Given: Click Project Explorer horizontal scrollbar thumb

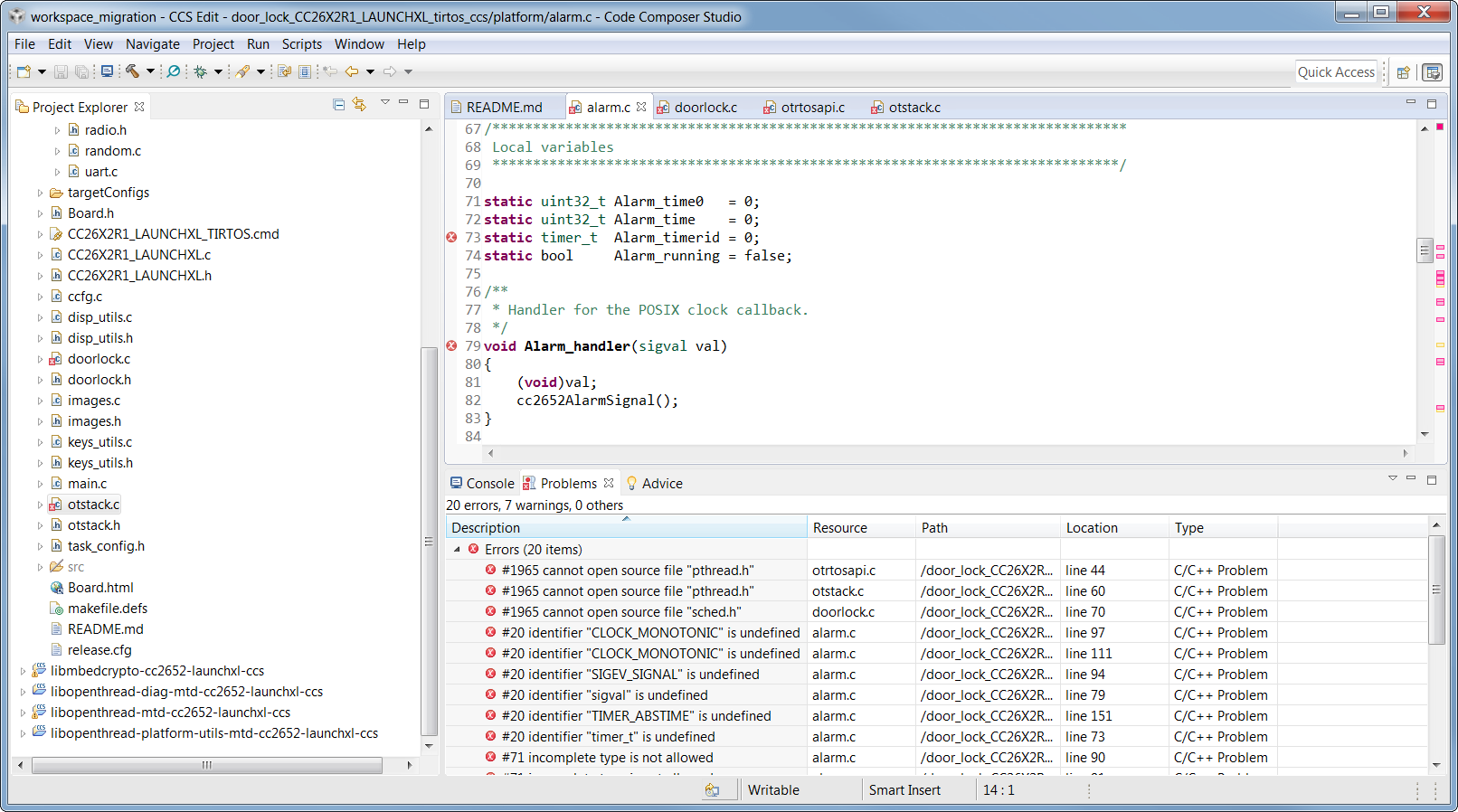Looking at the screenshot, I should click(x=207, y=766).
